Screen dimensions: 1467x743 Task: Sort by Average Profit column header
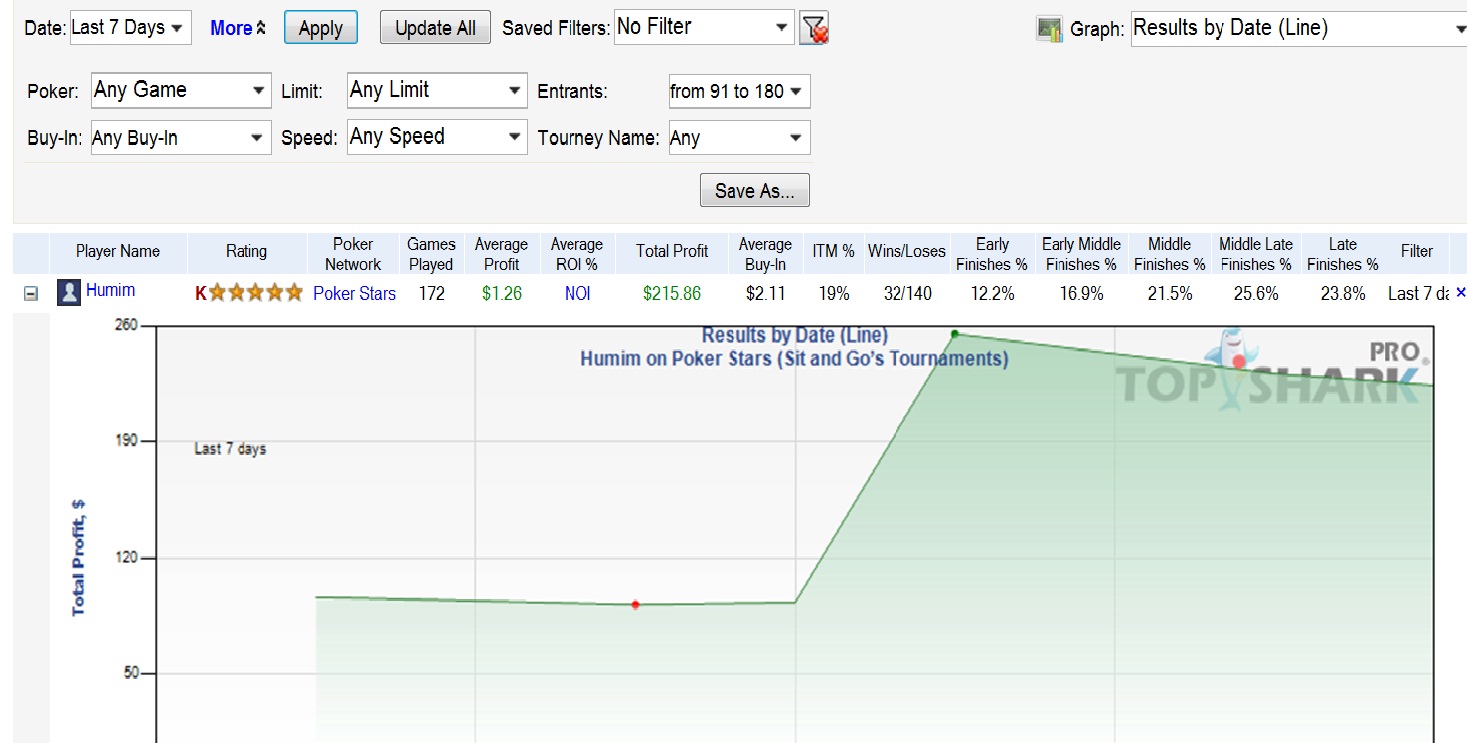coord(501,254)
